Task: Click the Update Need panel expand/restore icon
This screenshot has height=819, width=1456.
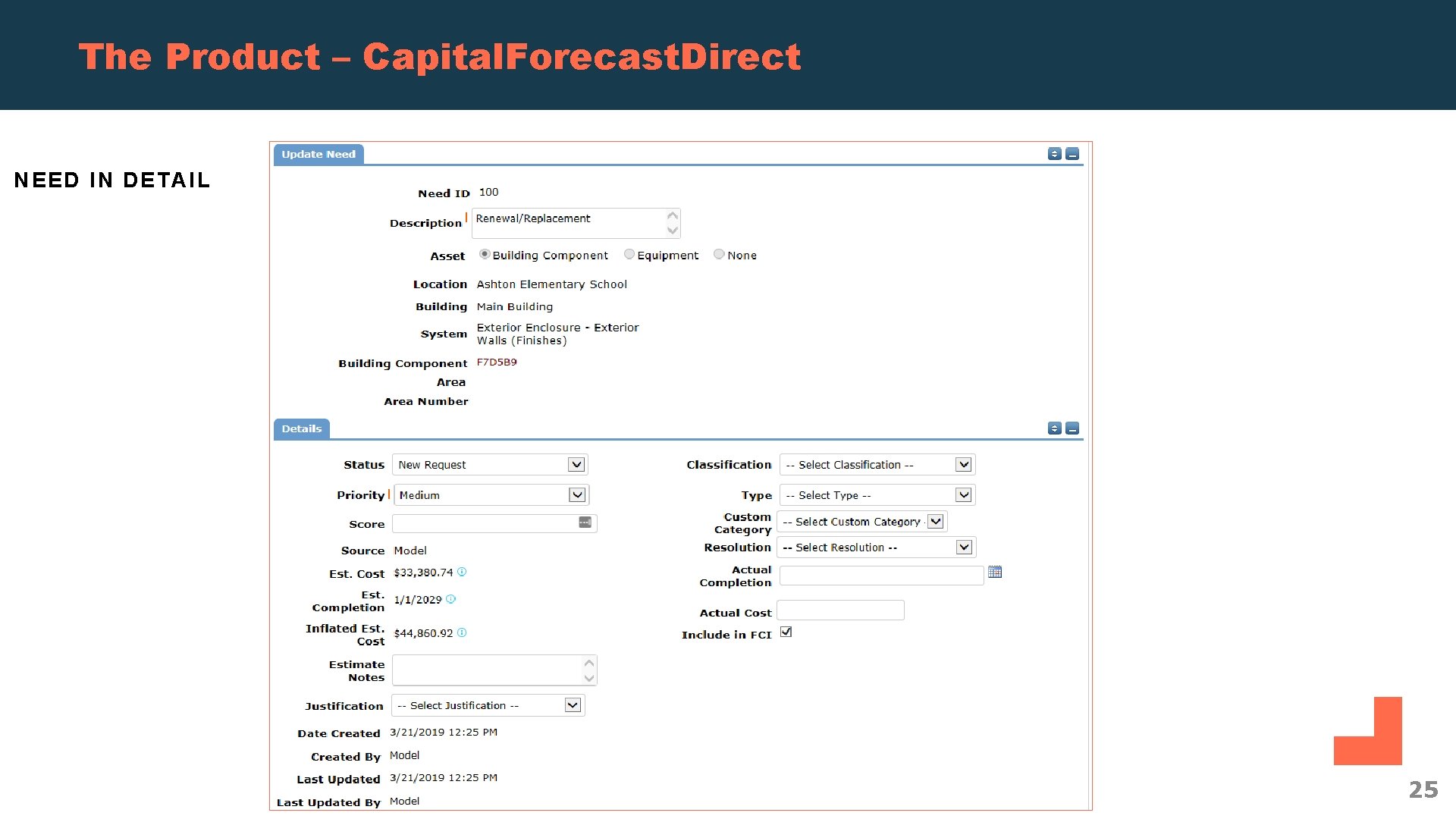Action: (1054, 154)
